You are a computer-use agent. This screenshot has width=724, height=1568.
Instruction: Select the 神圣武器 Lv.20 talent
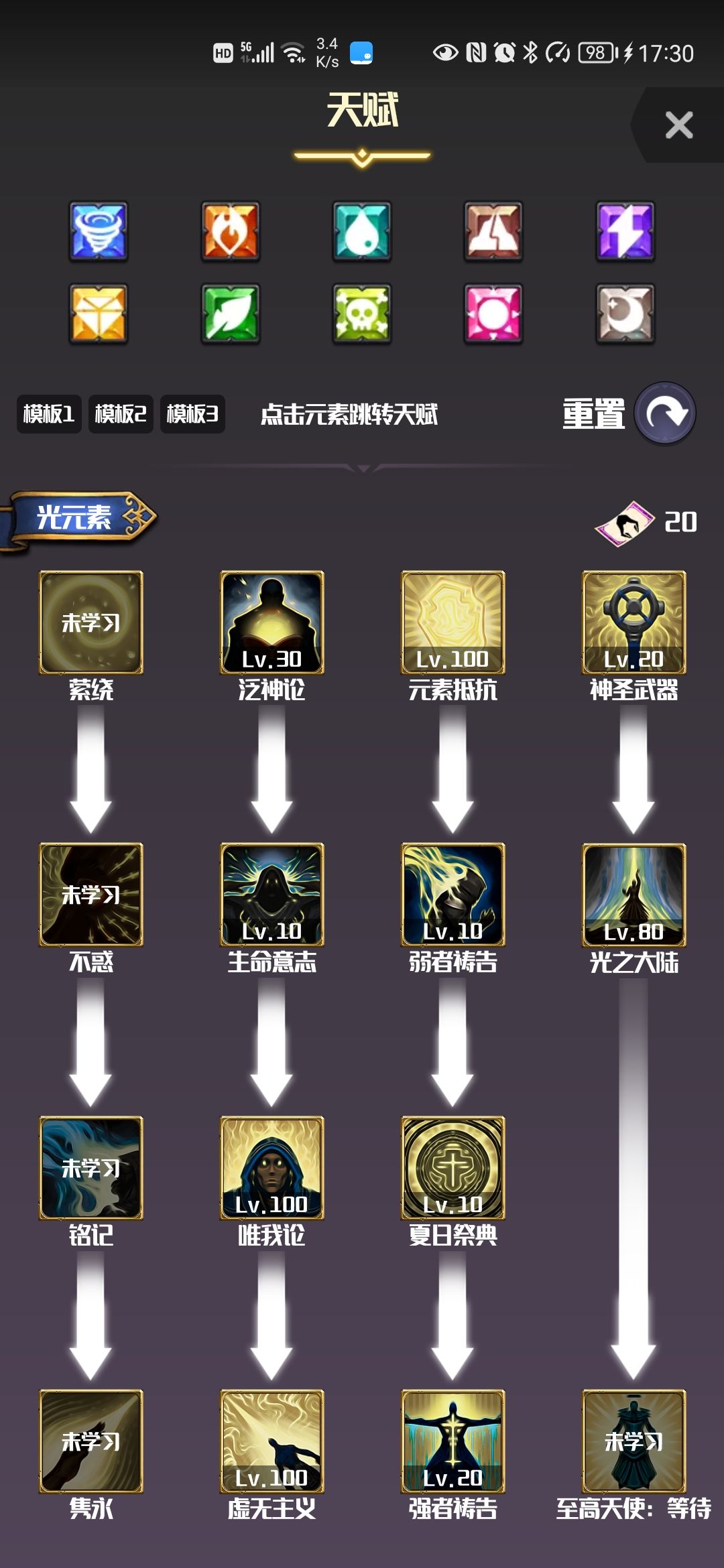(634, 623)
